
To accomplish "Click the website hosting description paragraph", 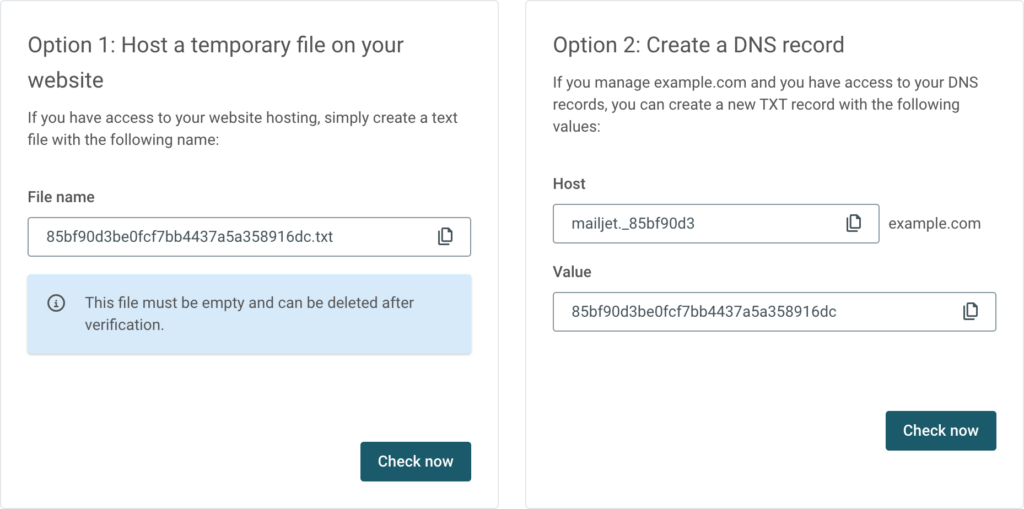I will click(242, 129).
